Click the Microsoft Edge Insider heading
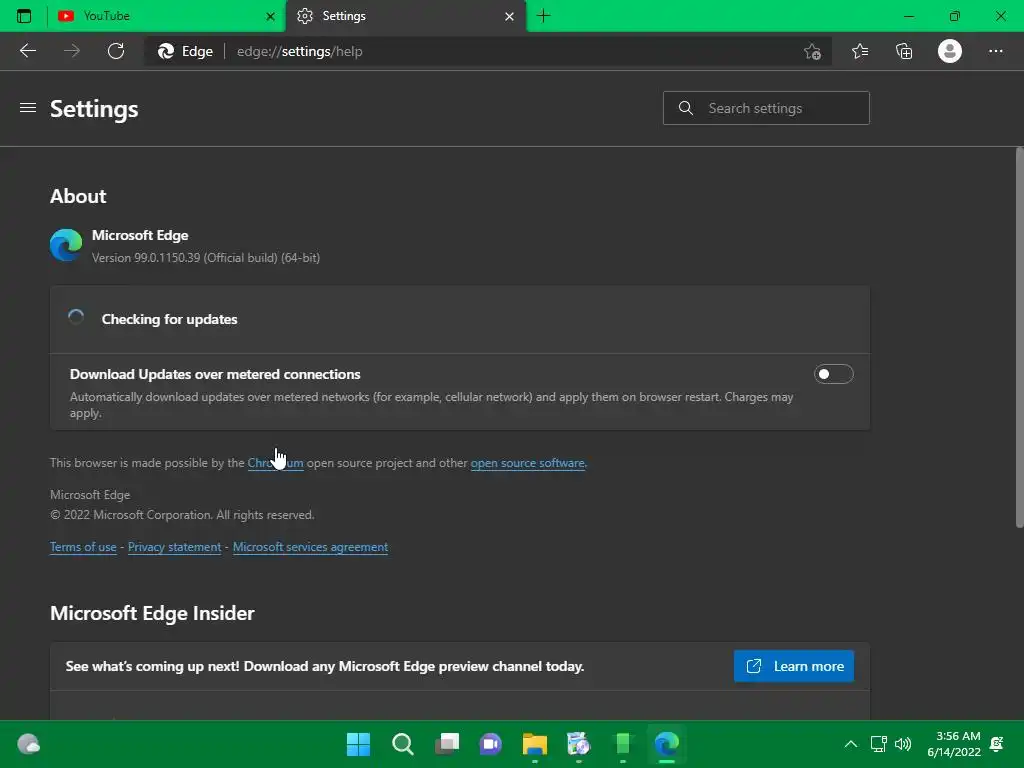The image size is (1024, 768). coord(152,613)
